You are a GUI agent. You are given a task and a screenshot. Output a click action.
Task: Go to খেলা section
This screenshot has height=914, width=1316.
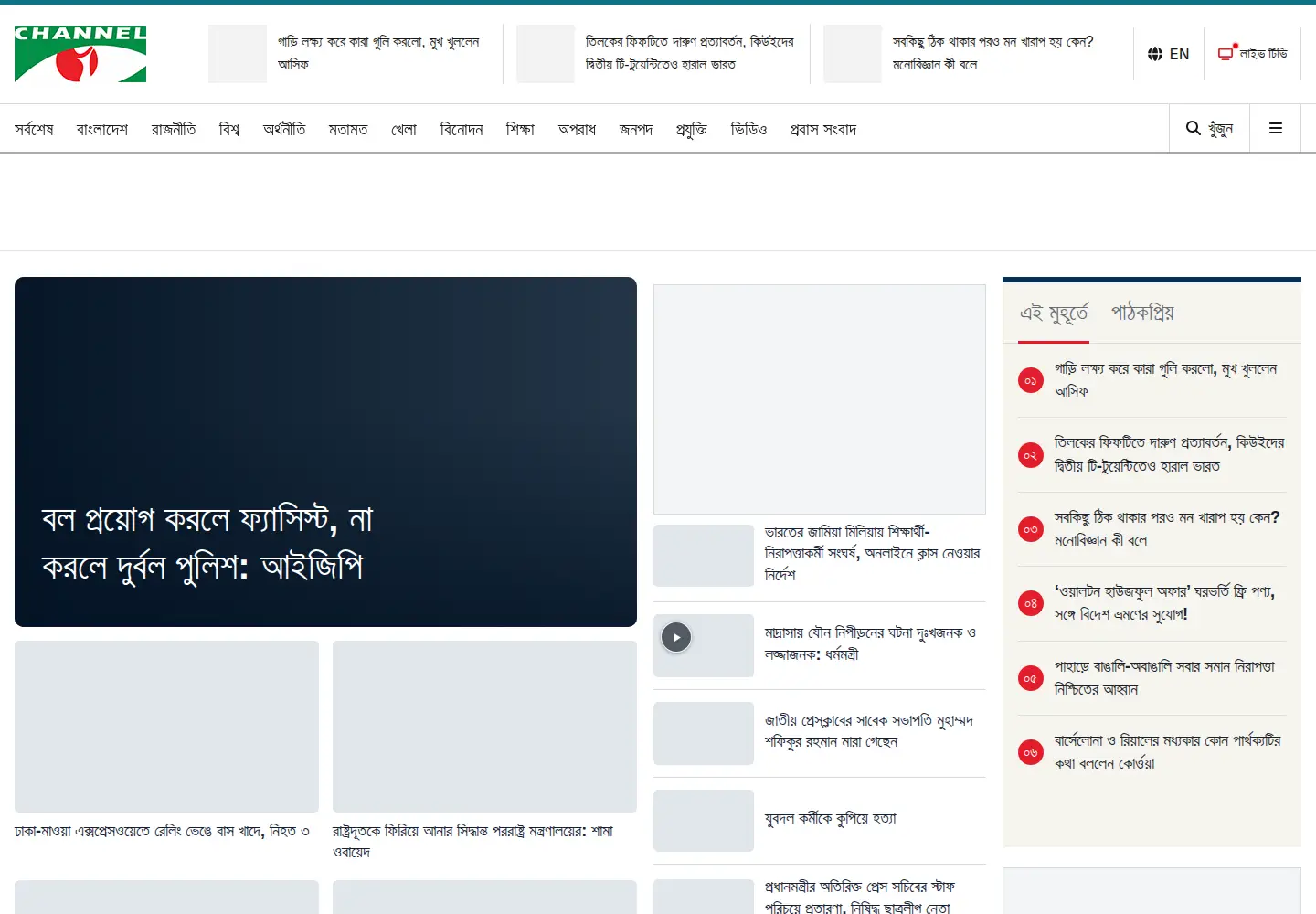(404, 130)
